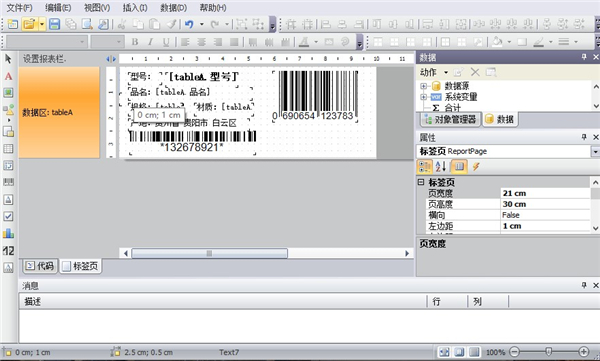Viewport: 600px width, 361px height.
Task: Click the lightning events icon in properties
Action: (476, 167)
